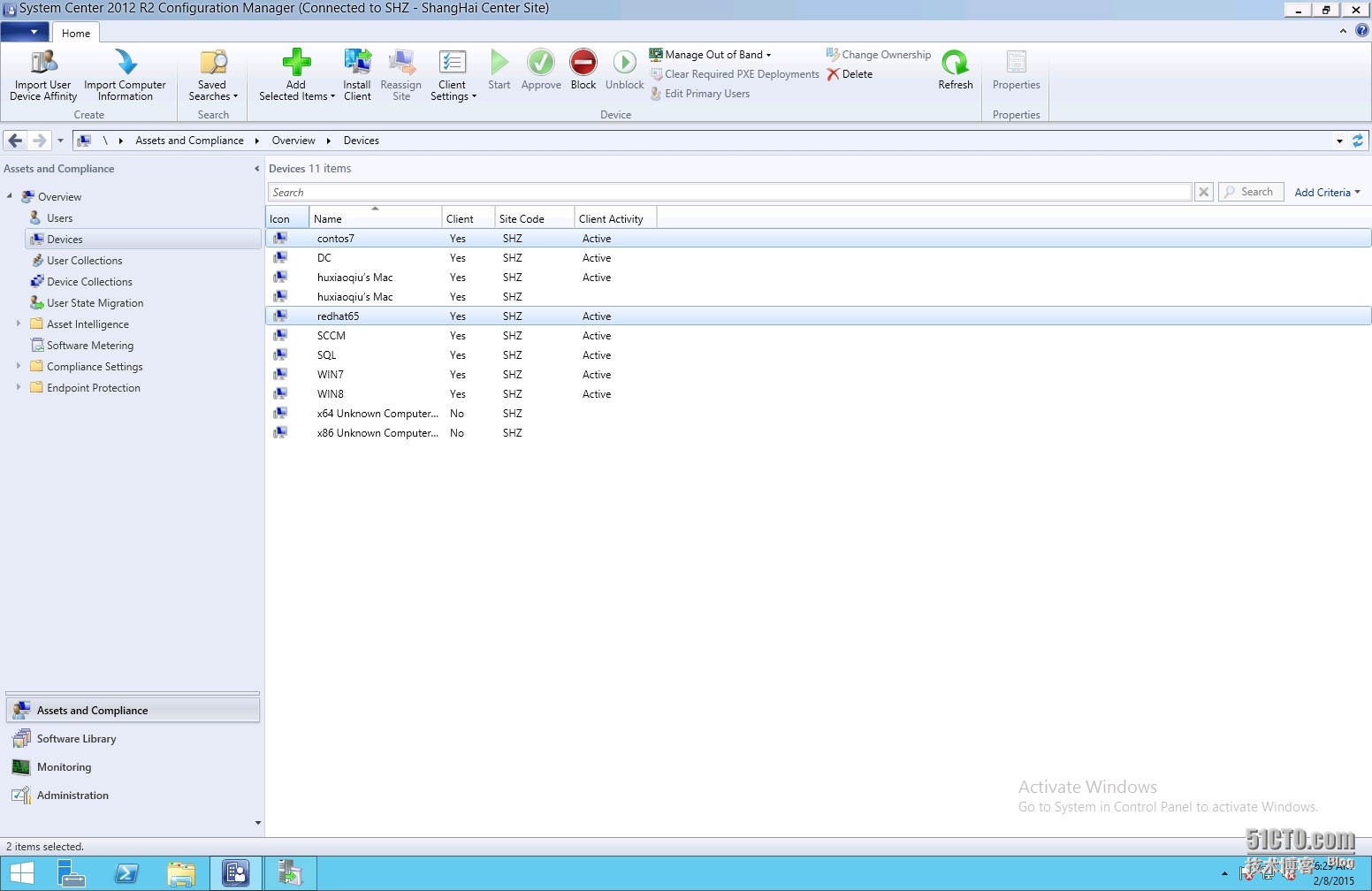This screenshot has height=891, width=1372.
Task: Open Server Manager from taskbar
Action: tap(71, 873)
